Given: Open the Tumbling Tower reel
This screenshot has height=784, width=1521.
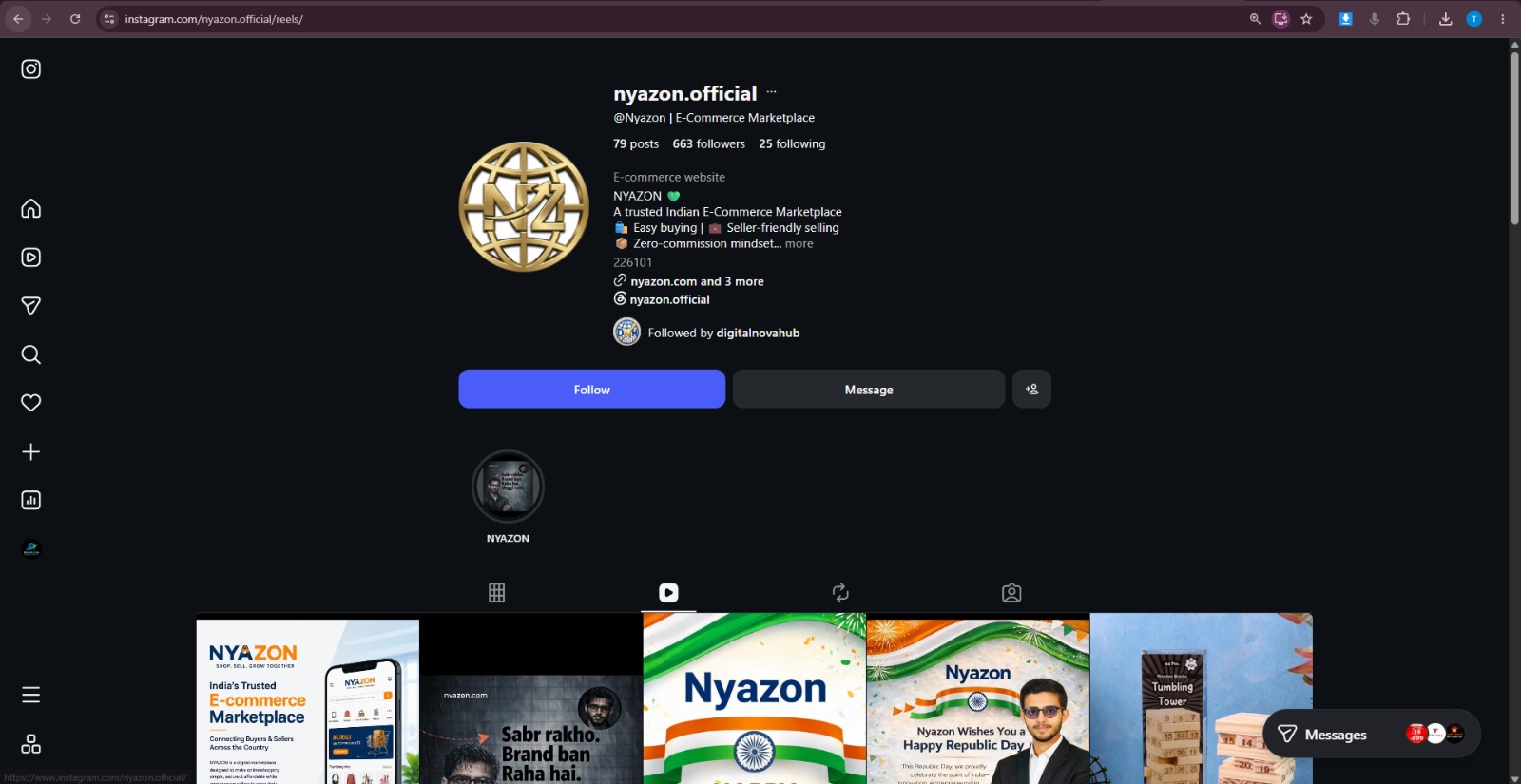Looking at the screenshot, I should [1202, 699].
